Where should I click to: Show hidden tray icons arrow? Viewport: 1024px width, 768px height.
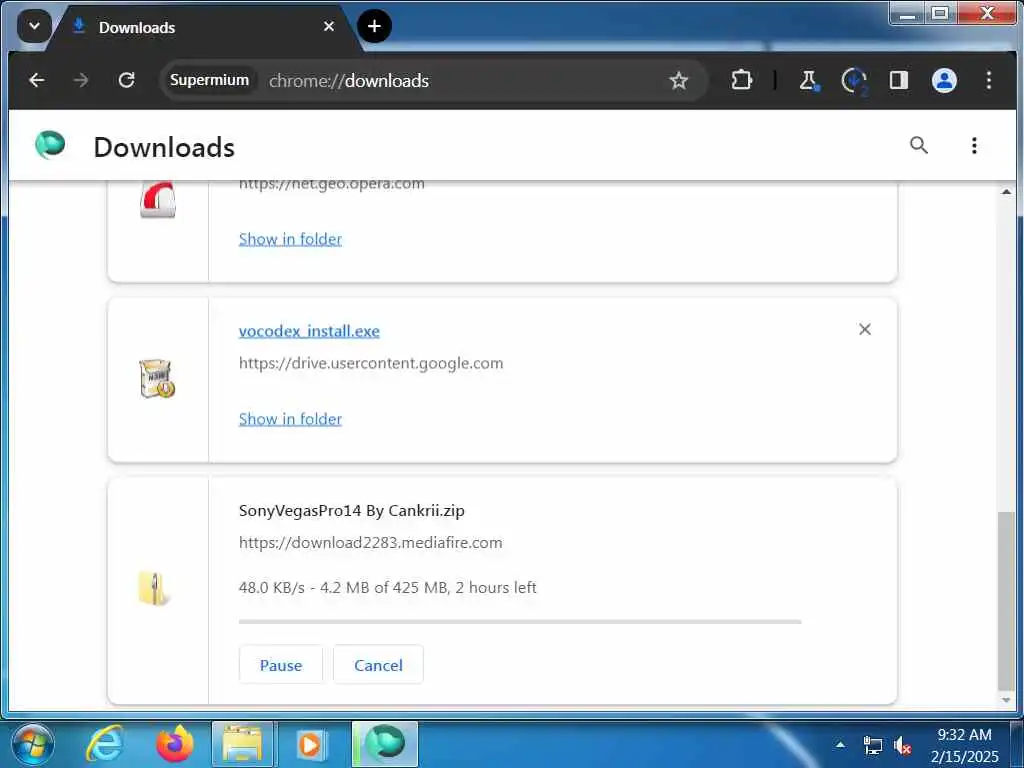pyautogui.click(x=840, y=745)
